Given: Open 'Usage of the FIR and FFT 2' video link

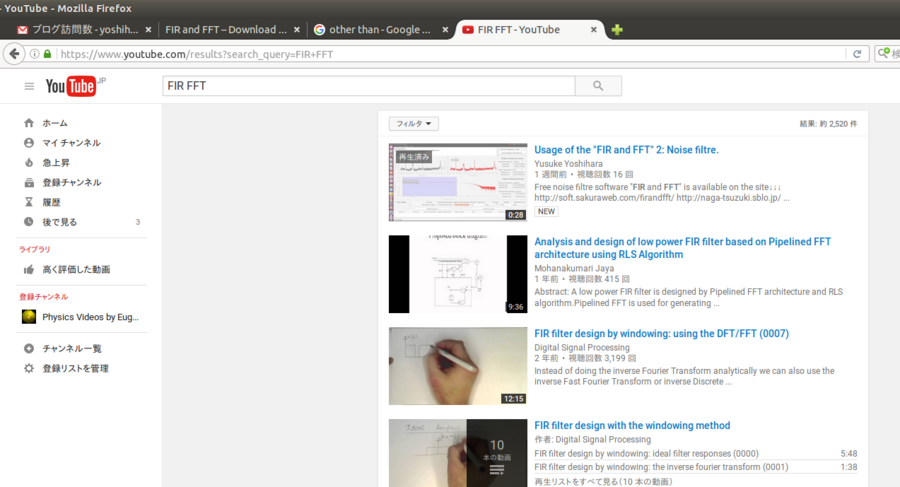Looking at the screenshot, I should click(x=626, y=150).
